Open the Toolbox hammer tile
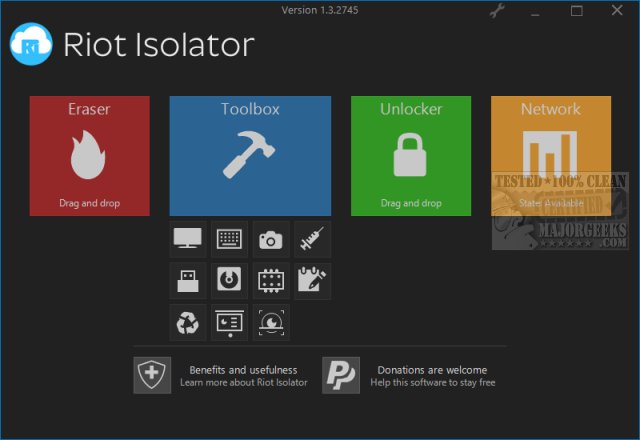The image size is (640, 440). 250,156
